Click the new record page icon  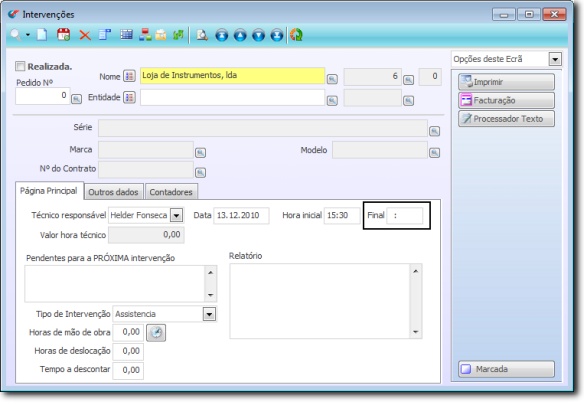[x=42, y=35]
